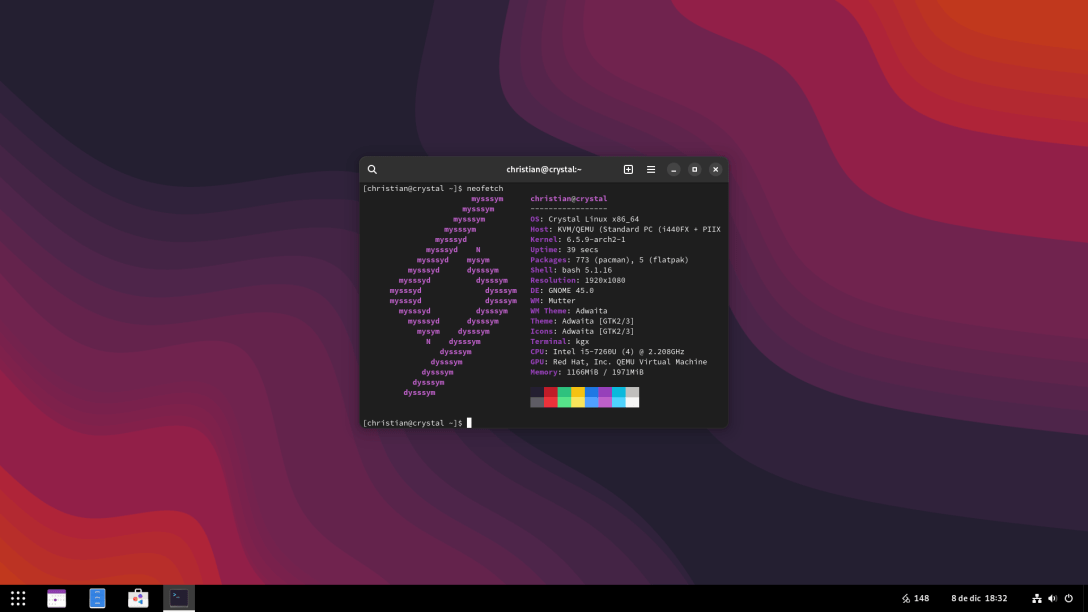This screenshot has height=612, width=1088.
Task: Click the Terminal: kgx line
Action: 560,341
